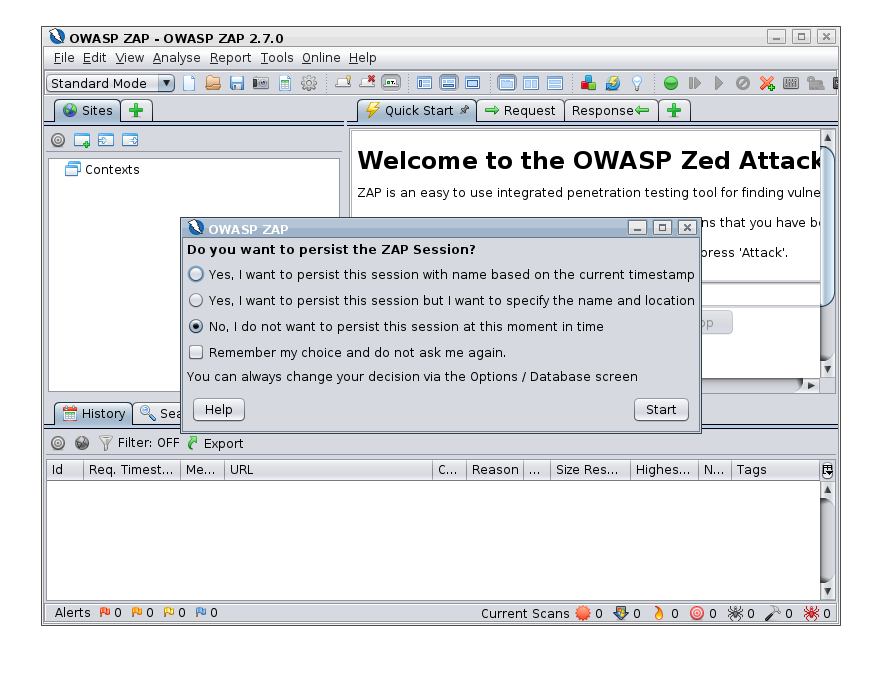
Task: Click the red alerts flag in status bar
Action: click(105, 612)
